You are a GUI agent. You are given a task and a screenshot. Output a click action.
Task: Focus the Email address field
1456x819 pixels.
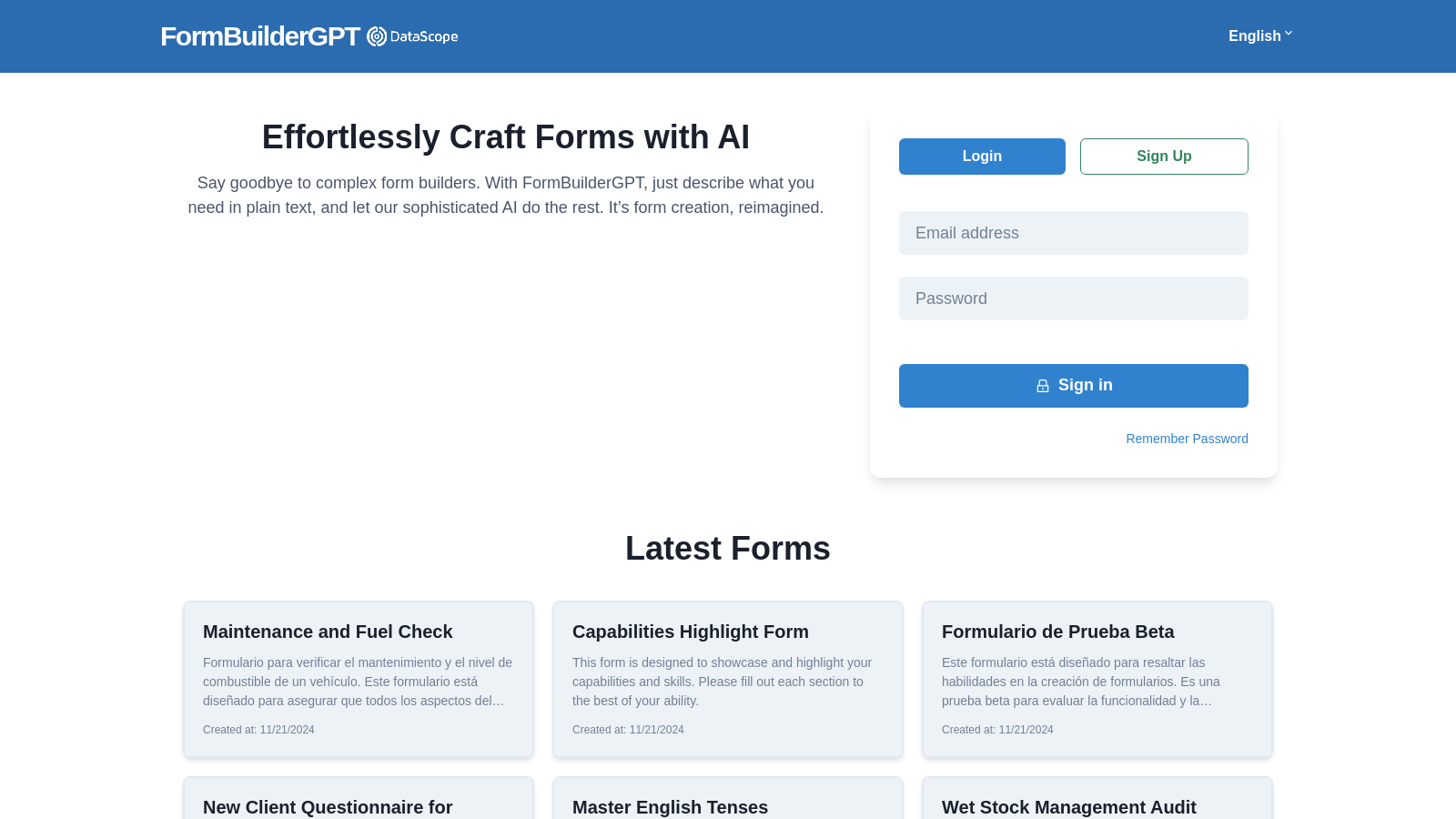1073,233
